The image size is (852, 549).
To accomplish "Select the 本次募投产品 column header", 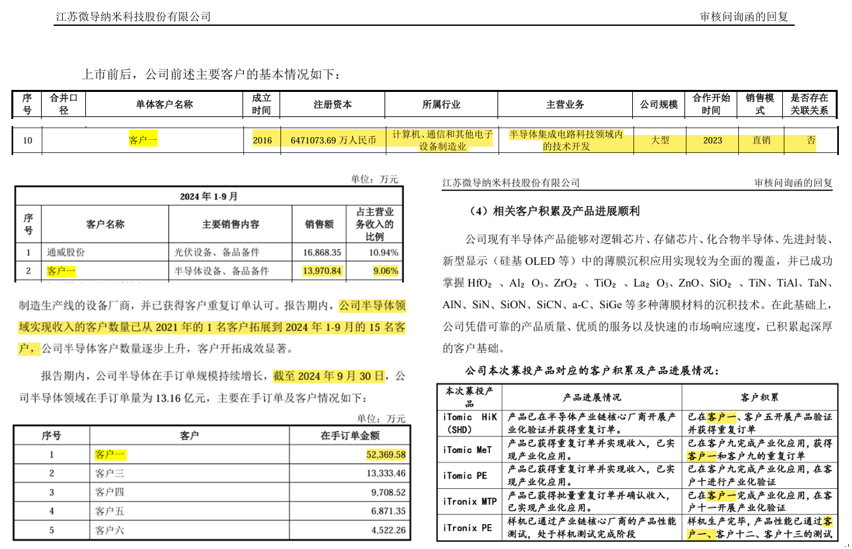I will (x=469, y=397).
